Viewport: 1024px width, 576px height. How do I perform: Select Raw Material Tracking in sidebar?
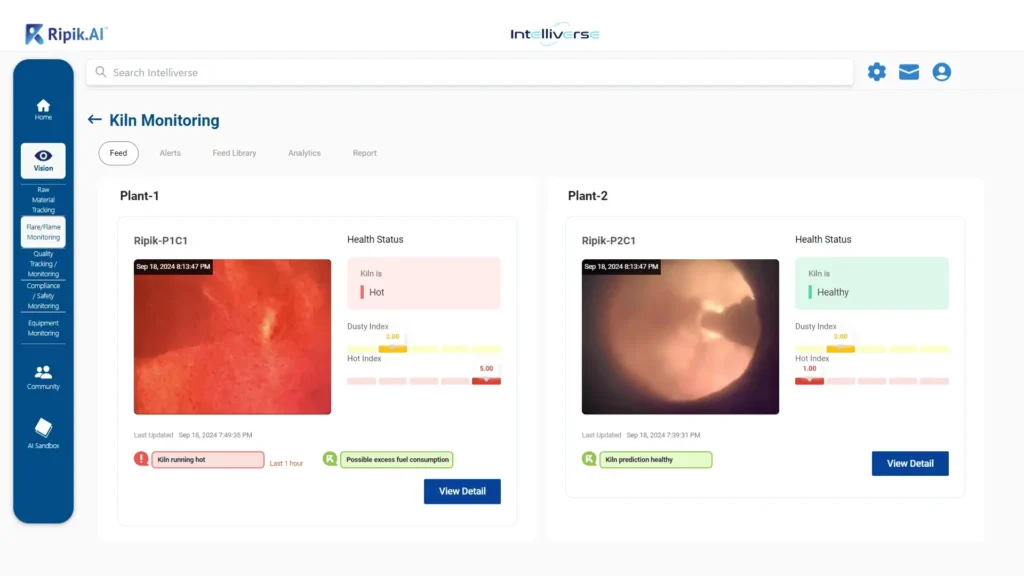click(43, 200)
